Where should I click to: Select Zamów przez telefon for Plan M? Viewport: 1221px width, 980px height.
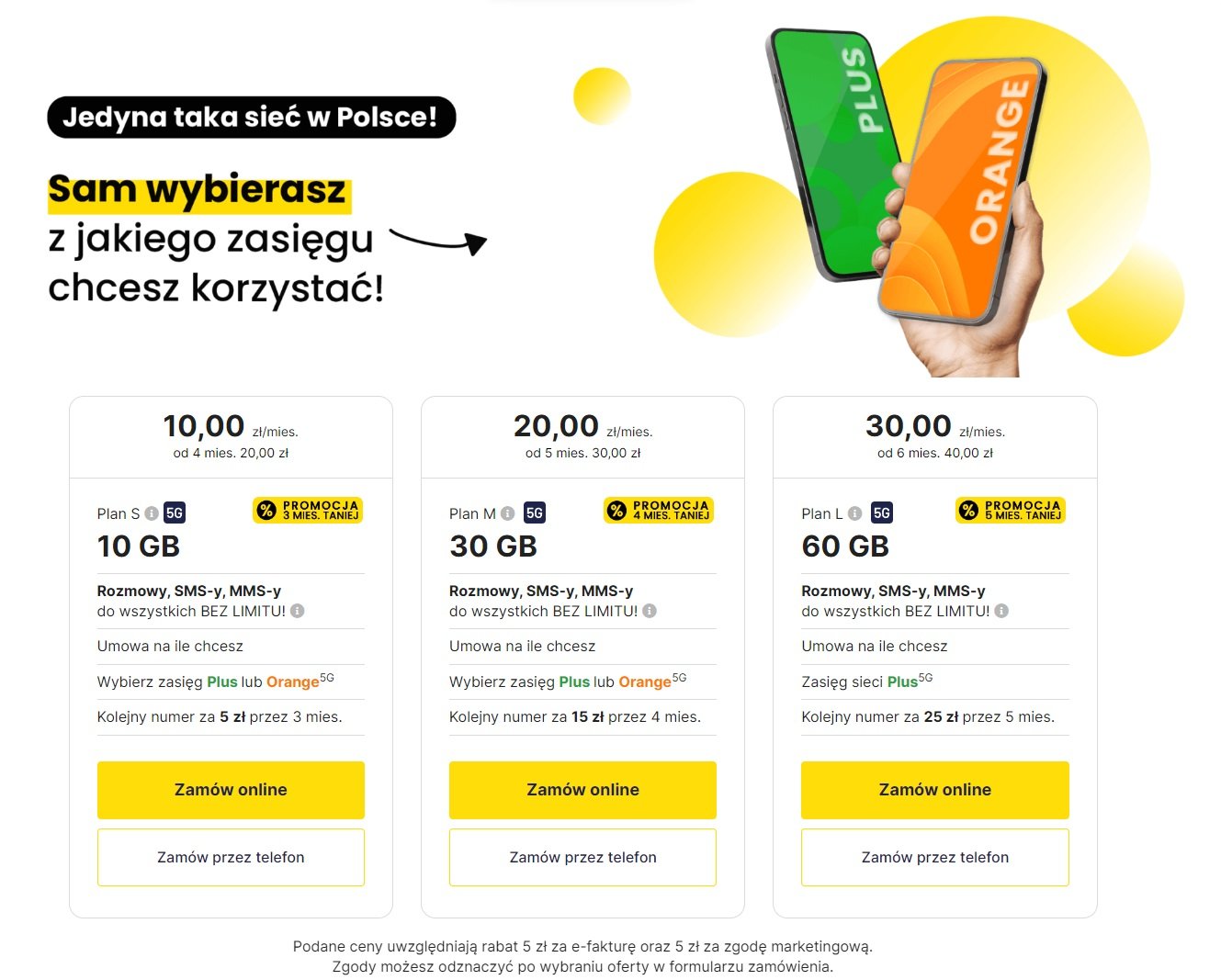(582, 858)
